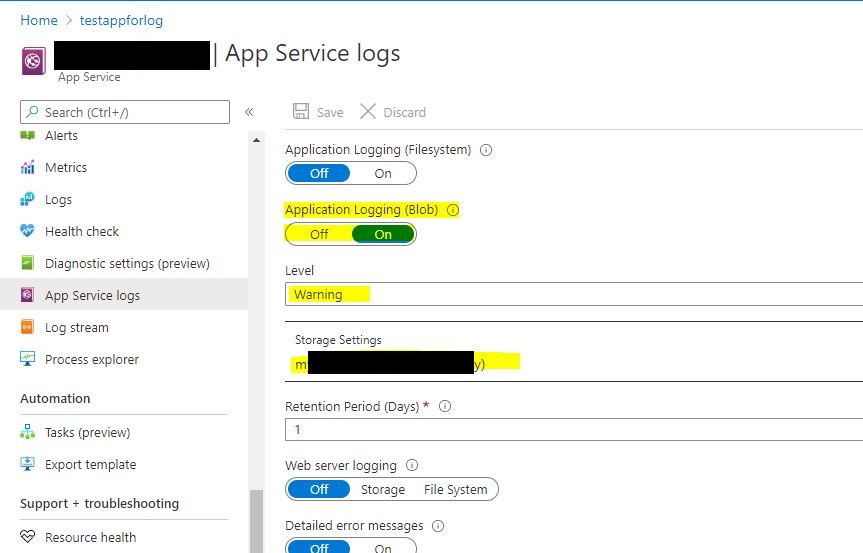Open info tooltip for Detailed error messages
The image size is (863, 553).
point(438,526)
